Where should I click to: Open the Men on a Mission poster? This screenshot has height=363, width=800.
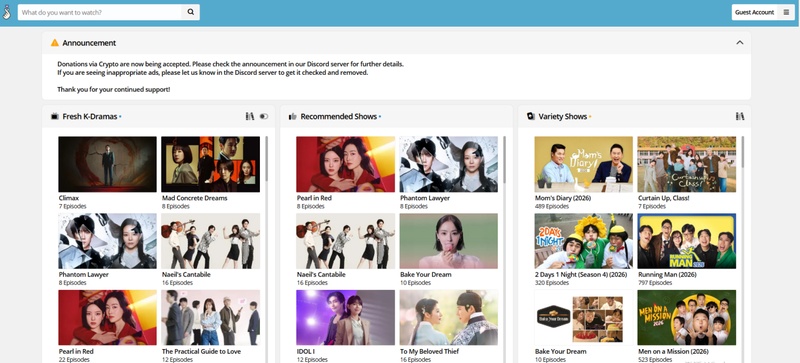687,318
